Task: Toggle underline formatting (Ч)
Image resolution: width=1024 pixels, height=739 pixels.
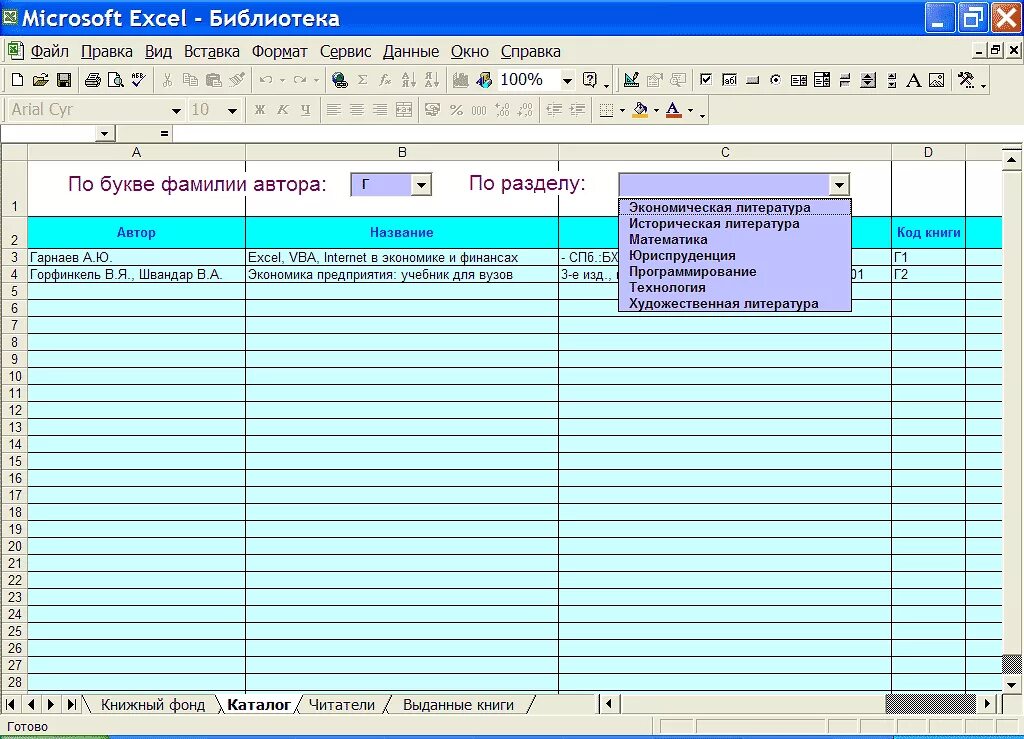Action: (x=306, y=110)
